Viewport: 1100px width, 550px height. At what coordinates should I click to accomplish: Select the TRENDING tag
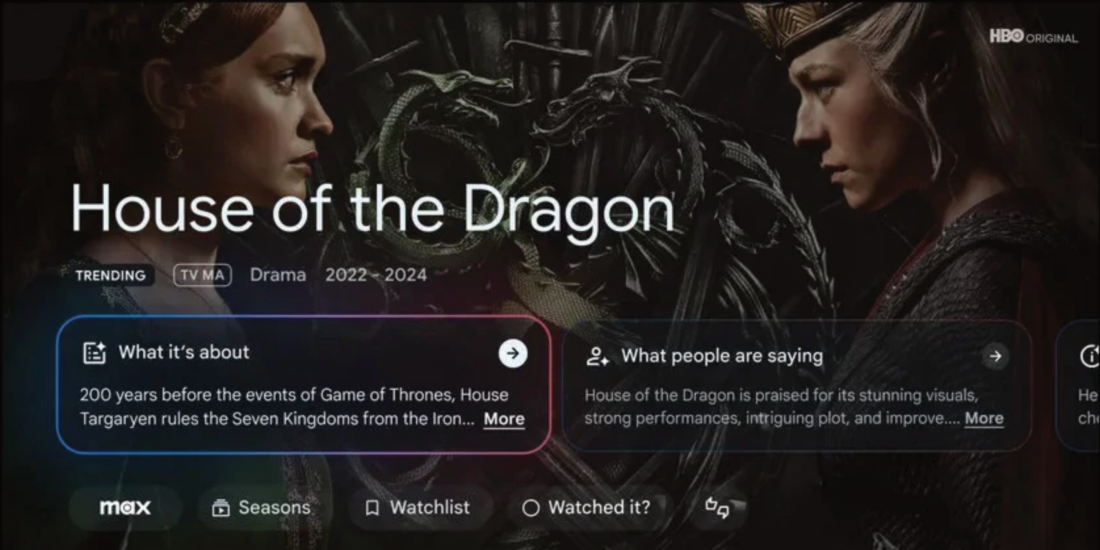pyautogui.click(x=111, y=276)
